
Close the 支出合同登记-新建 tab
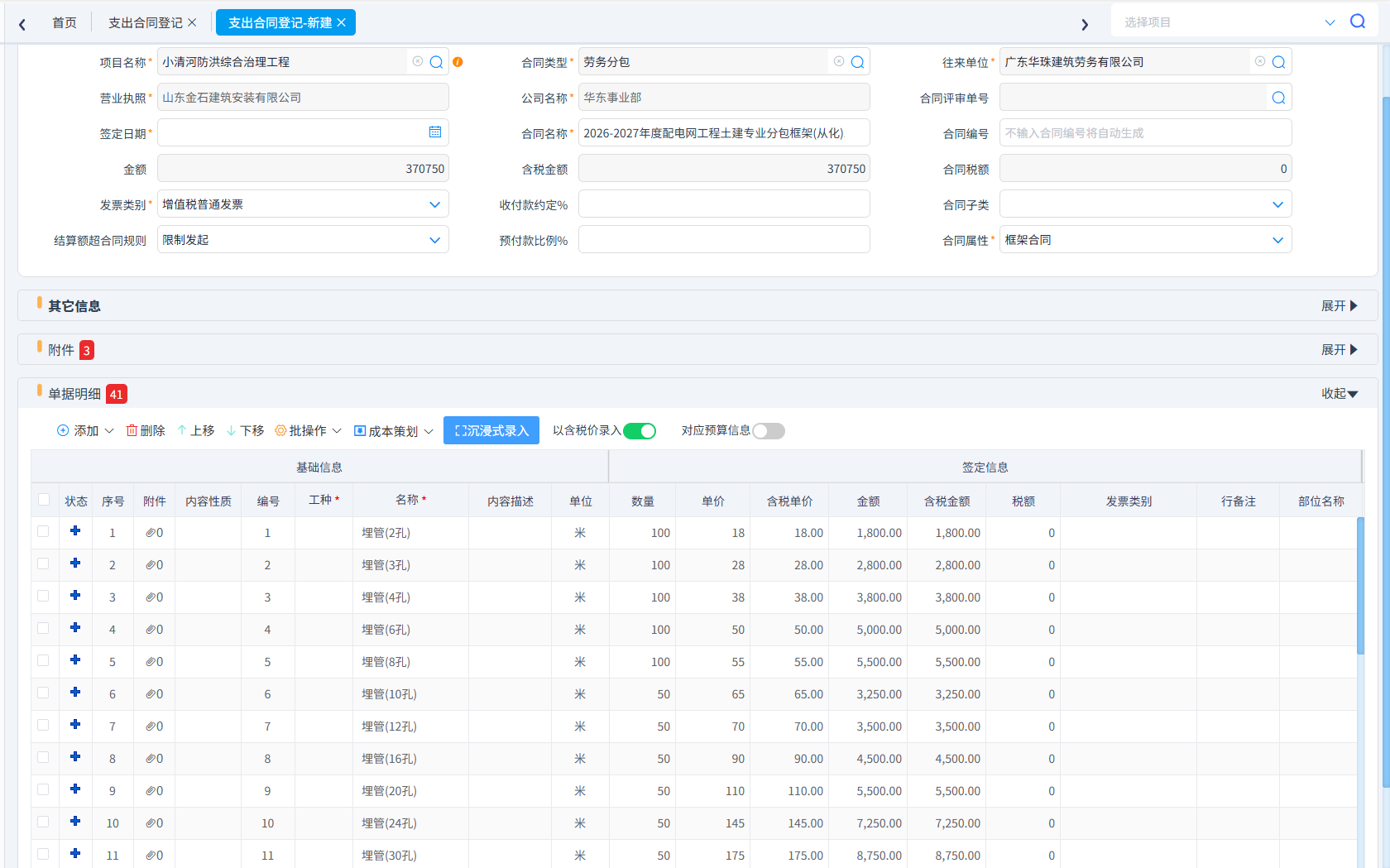pos(341,22)
